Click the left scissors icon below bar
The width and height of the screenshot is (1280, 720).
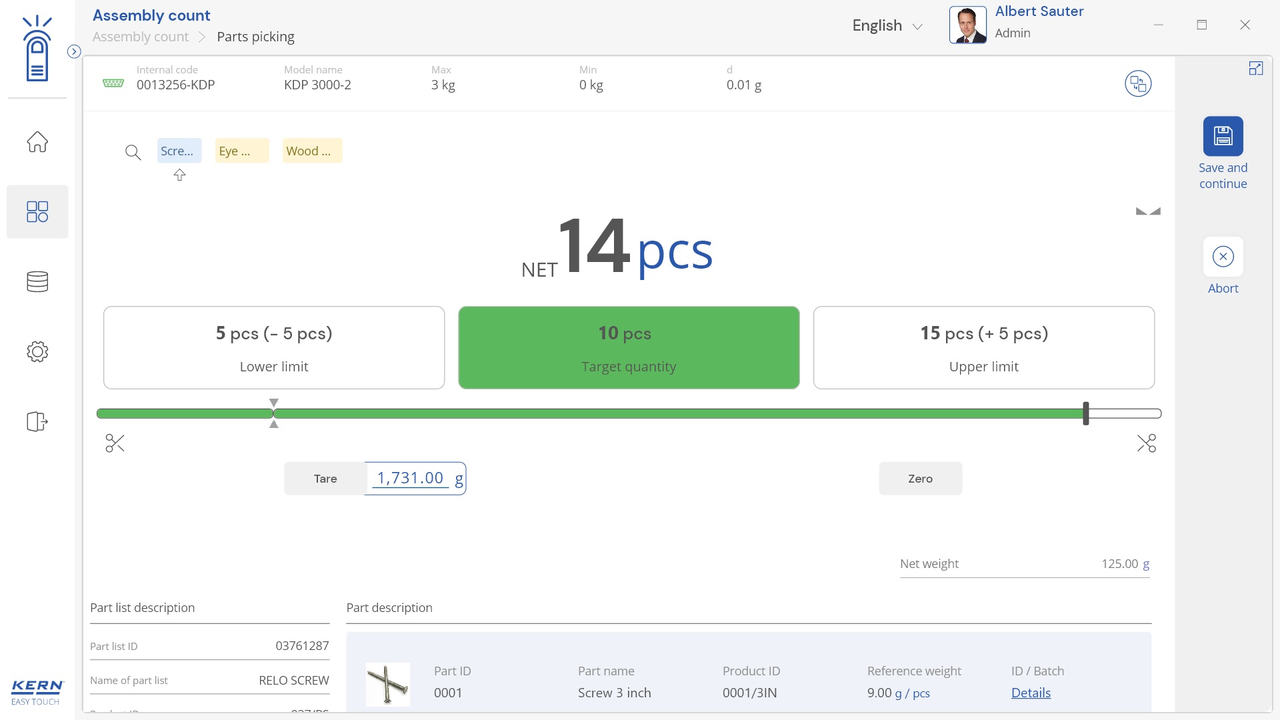115,444
